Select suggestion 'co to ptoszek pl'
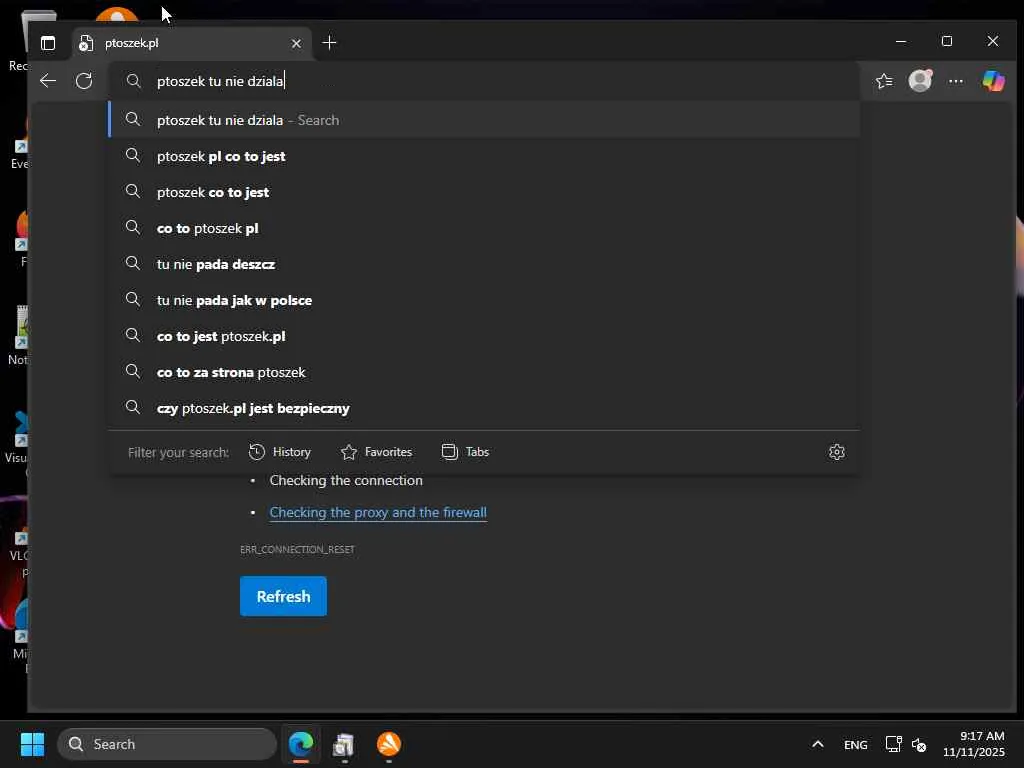 [x=484, y=228]
